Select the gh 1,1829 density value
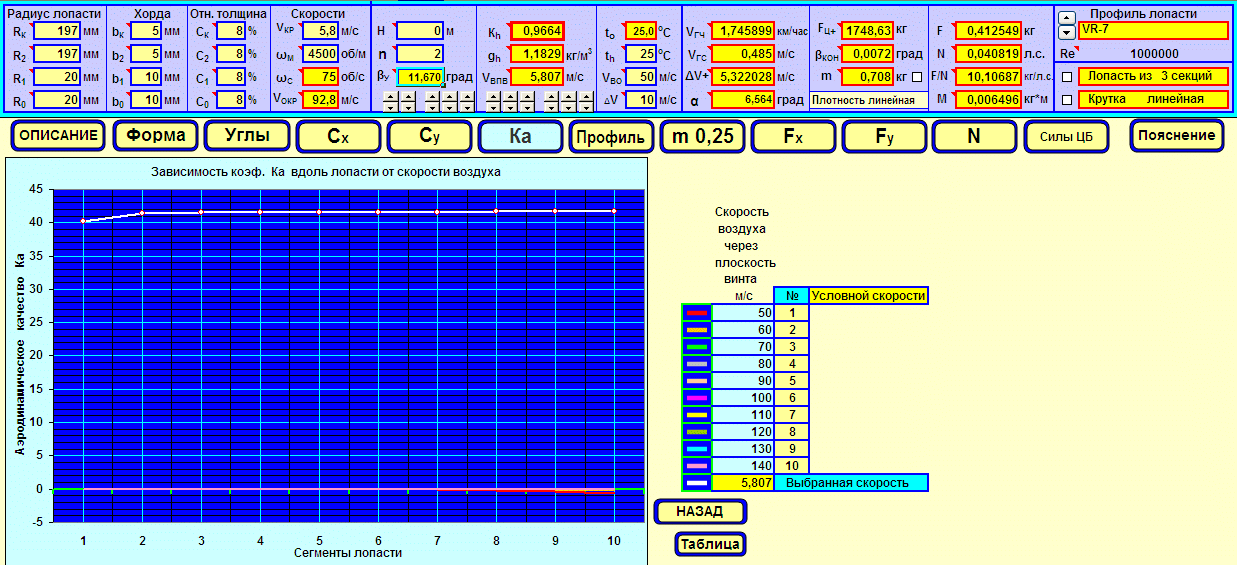1237x565 pixels. [x=537, y=54]
